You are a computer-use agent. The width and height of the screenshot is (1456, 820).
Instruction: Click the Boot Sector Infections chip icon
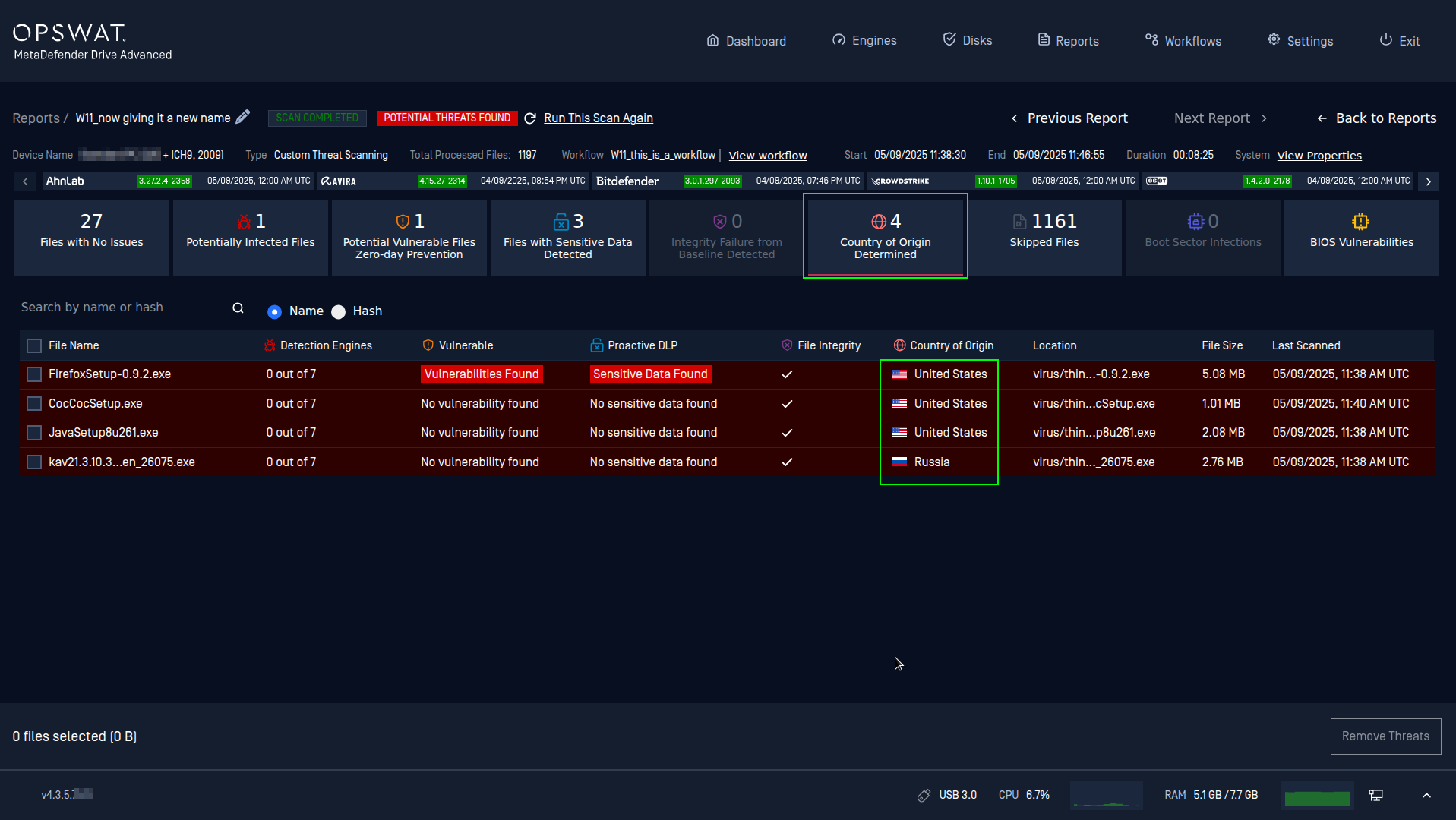(1195, 222)
